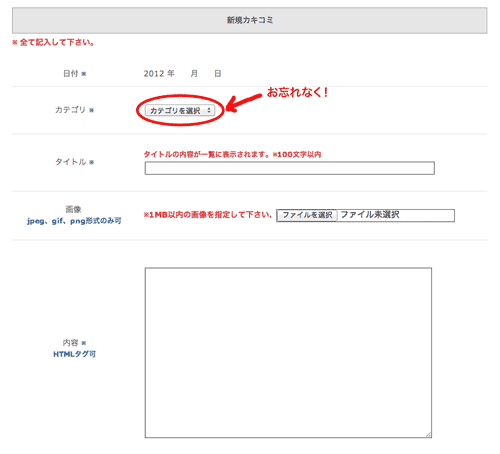Viewport: 500px width, 454px height.
Task: Click the 新規カキコミ header bar
Action: coord(249,20)
